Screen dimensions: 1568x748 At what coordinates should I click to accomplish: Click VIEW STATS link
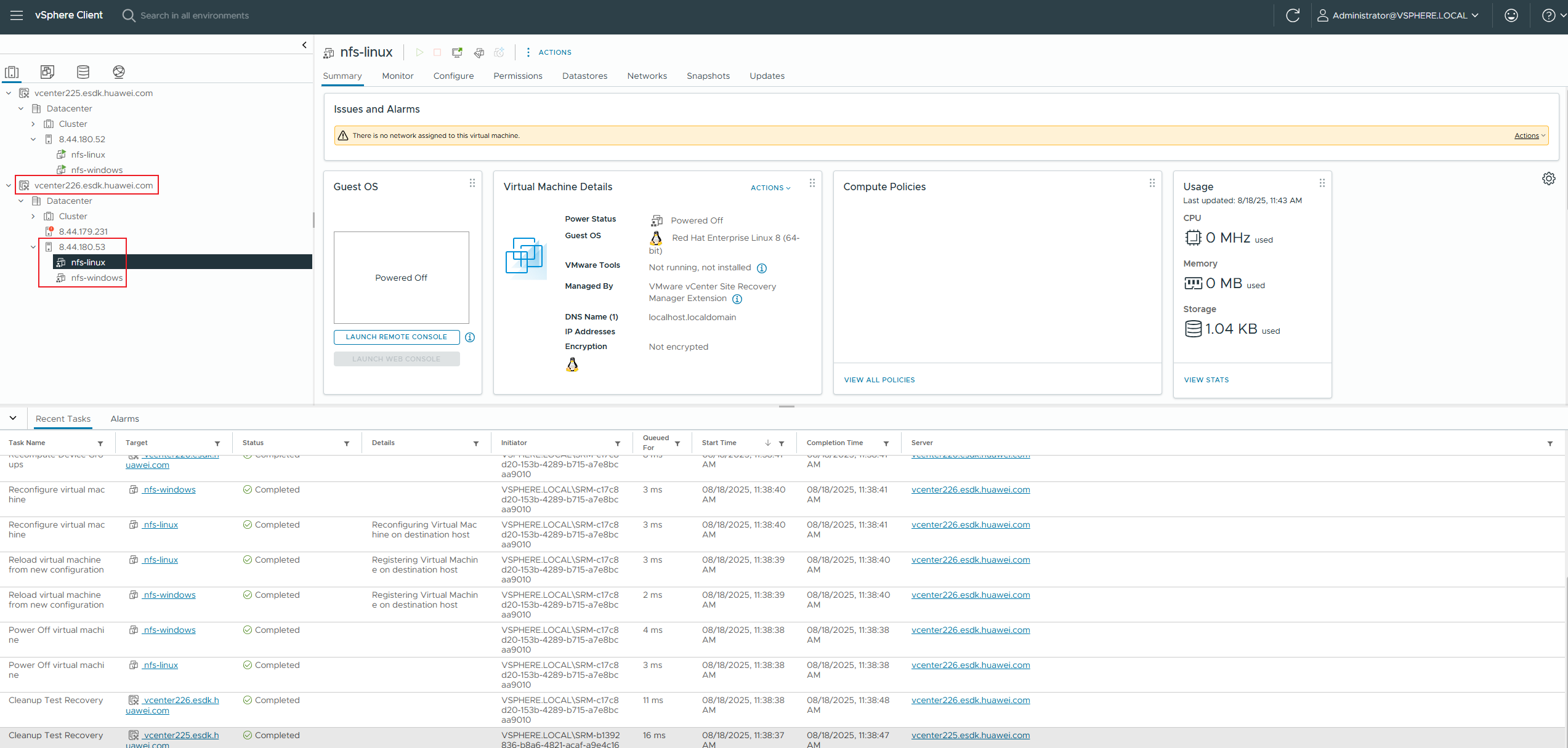(x=1206, y=380)
